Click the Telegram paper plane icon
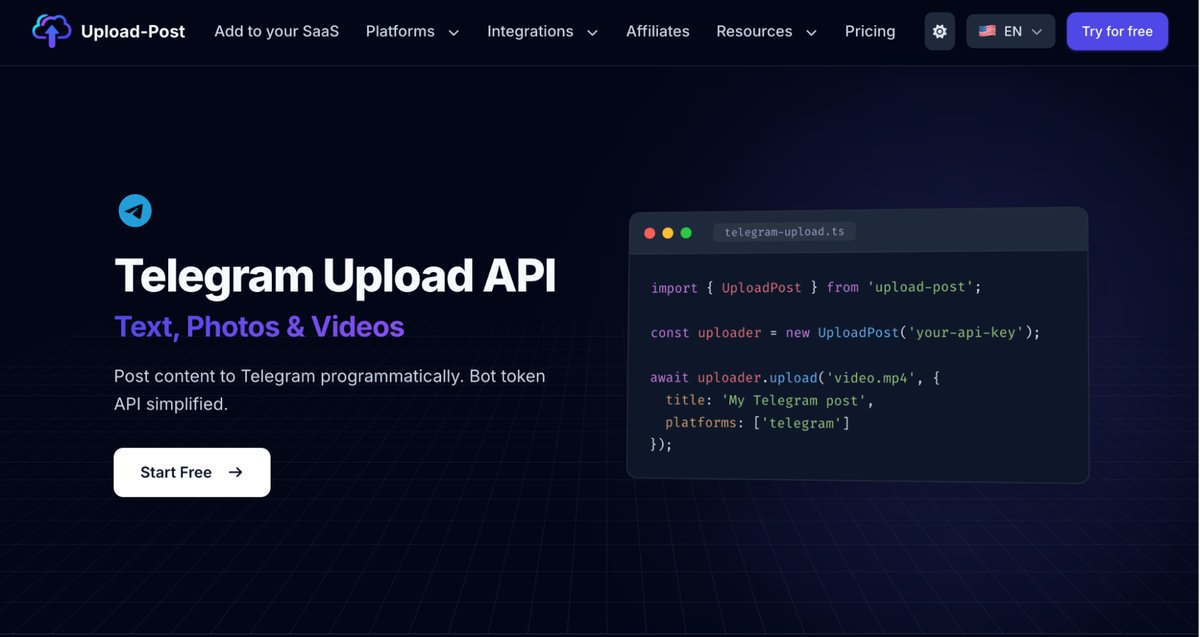This screenshot has width=1200, height=637. (x=135, y=211)
